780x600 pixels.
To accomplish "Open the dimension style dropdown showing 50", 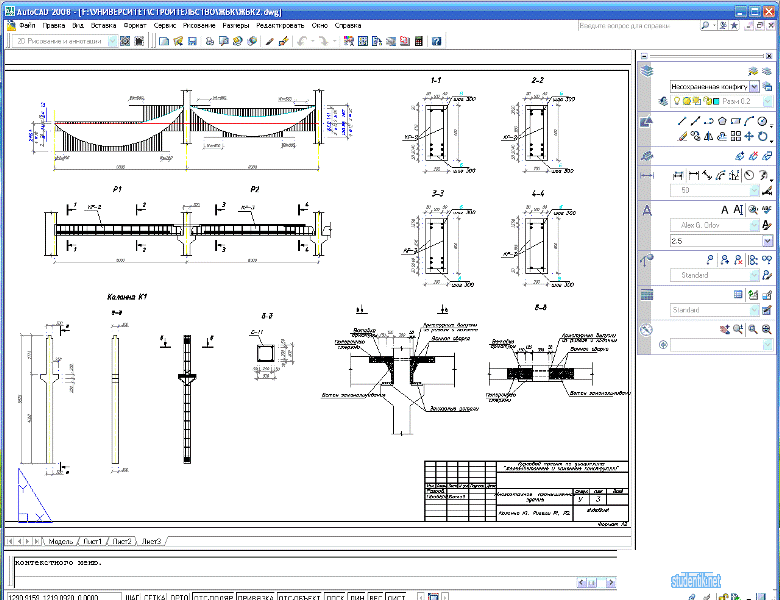I will [714, 190].
